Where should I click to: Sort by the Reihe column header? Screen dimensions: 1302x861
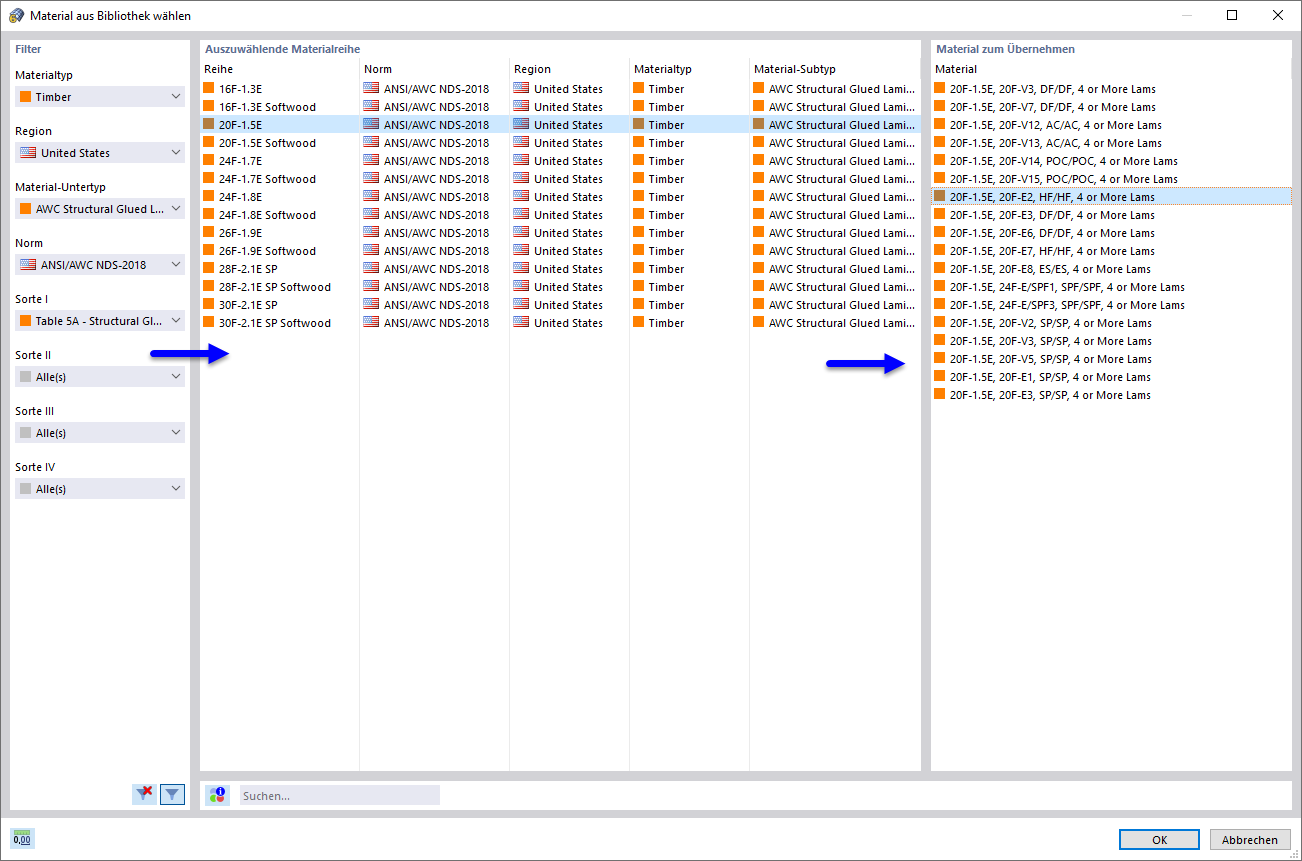pyautogui.click(x=279, y=69)
